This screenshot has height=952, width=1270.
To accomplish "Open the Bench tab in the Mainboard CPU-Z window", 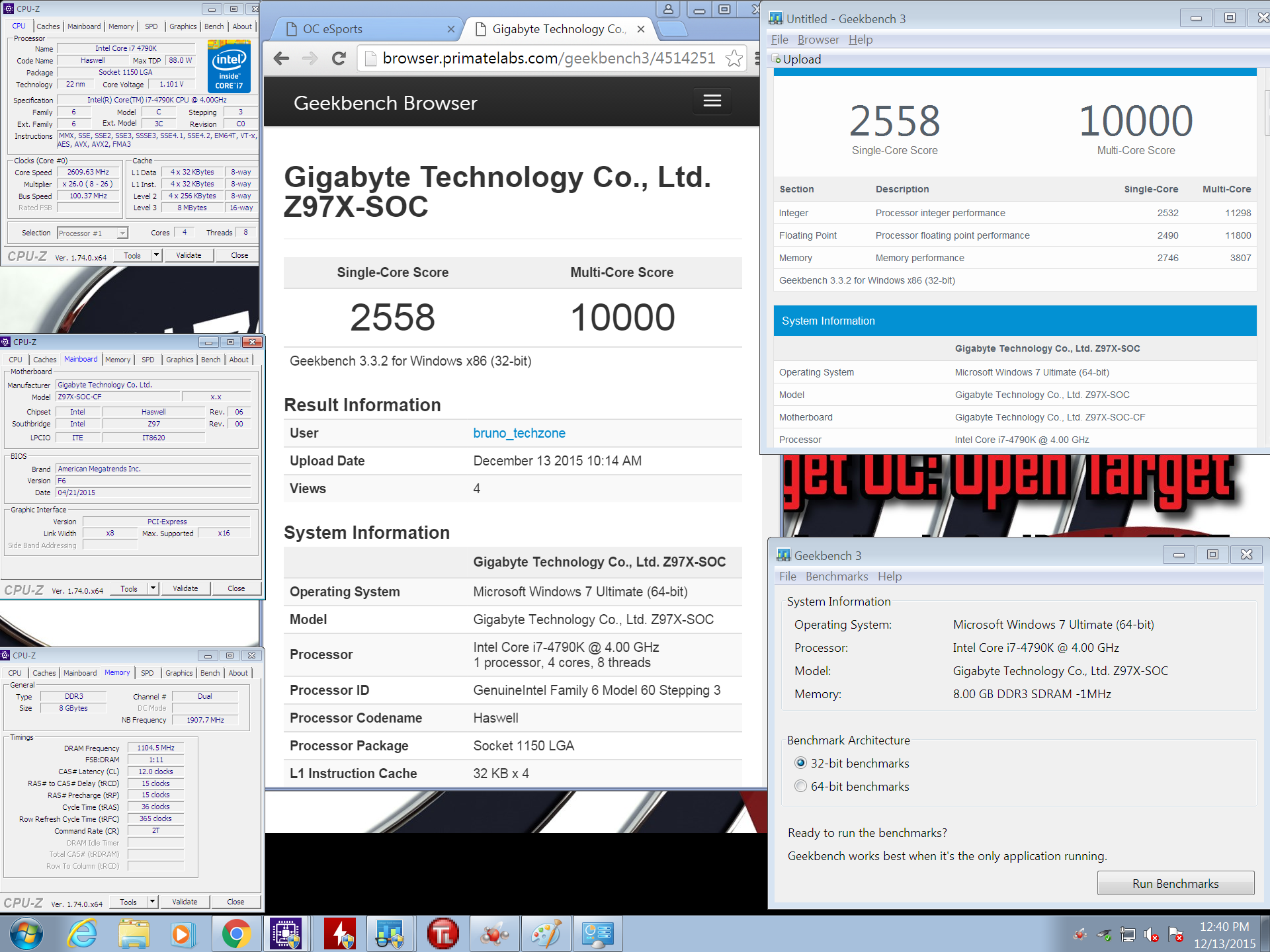I will (211, 360).
